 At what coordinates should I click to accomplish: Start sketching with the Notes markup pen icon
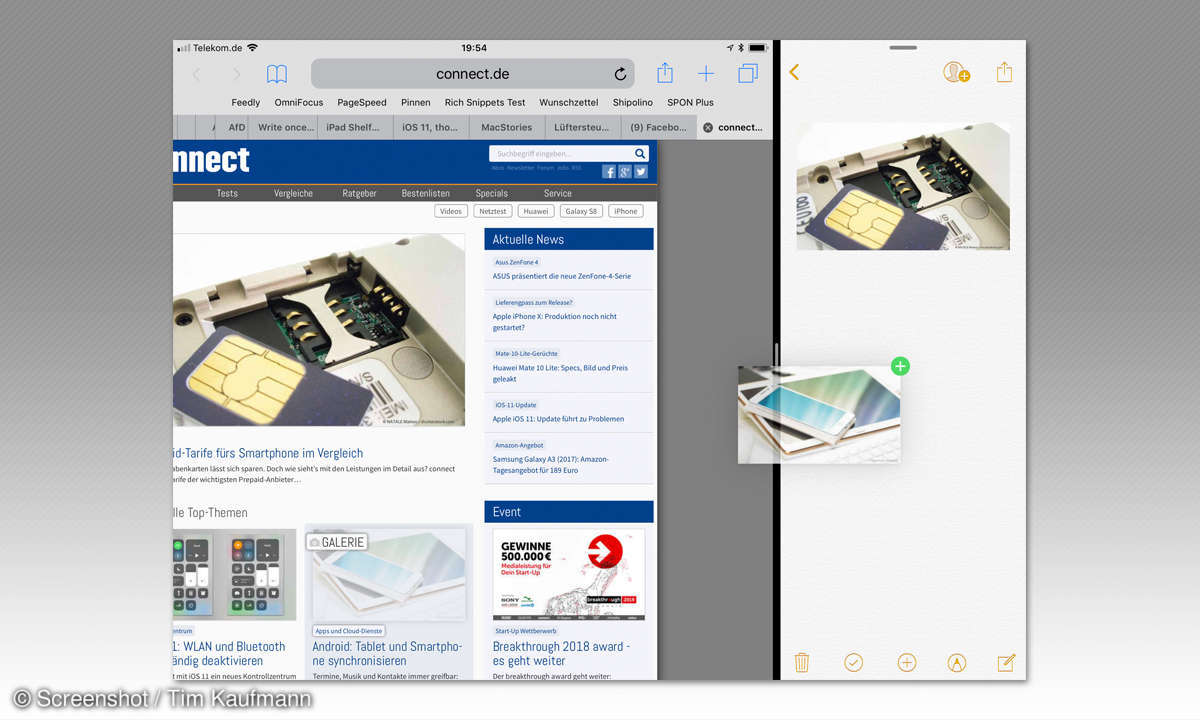[957, 662]
